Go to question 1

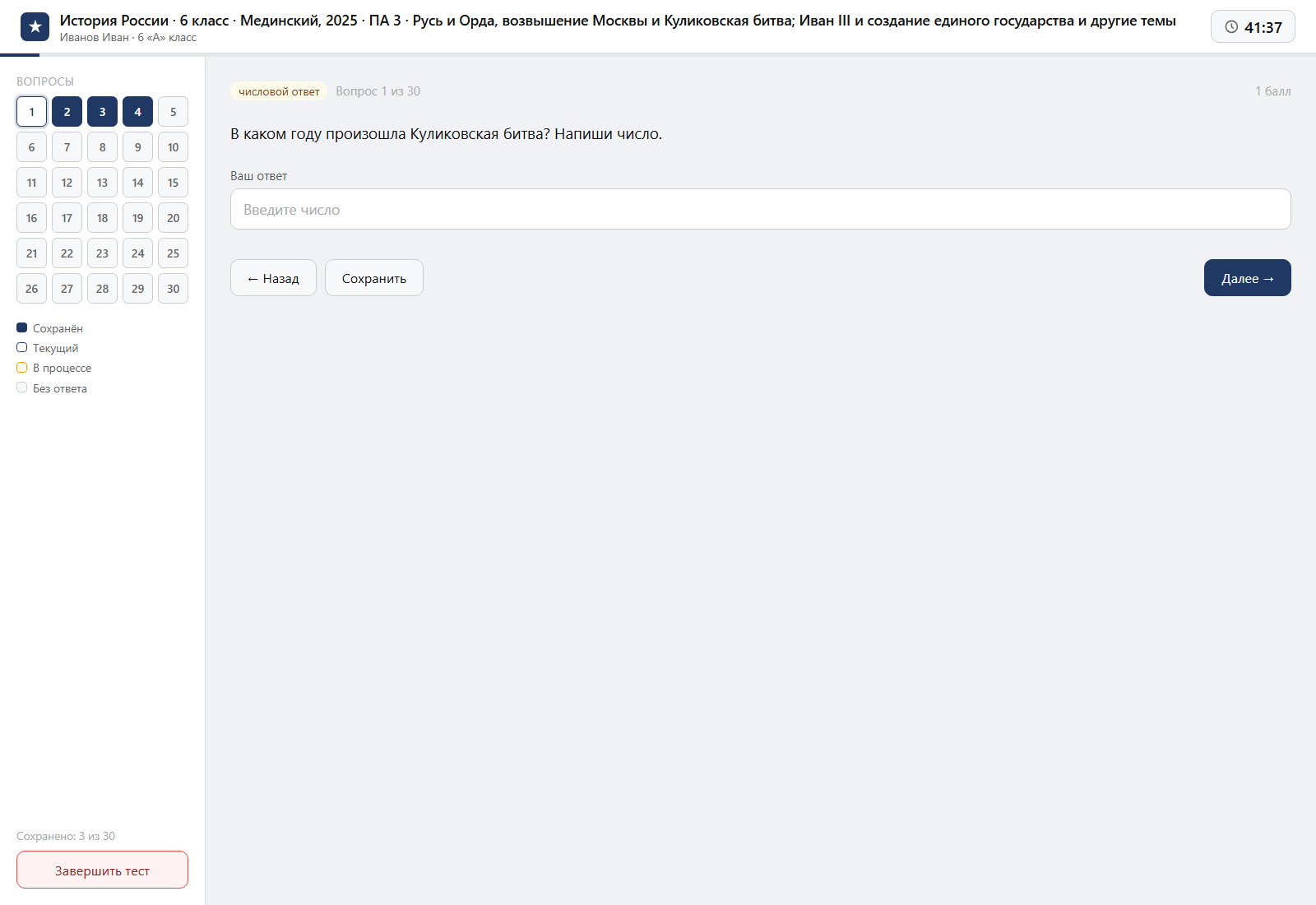click(x=31, y=112)
